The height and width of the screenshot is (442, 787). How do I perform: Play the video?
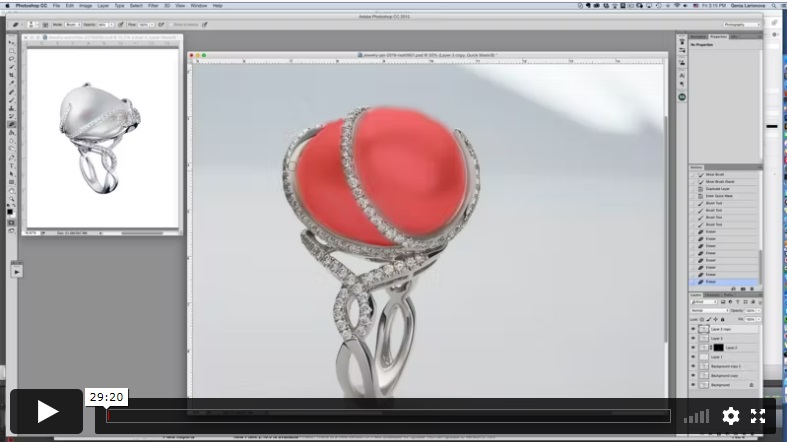pos(47,411)
